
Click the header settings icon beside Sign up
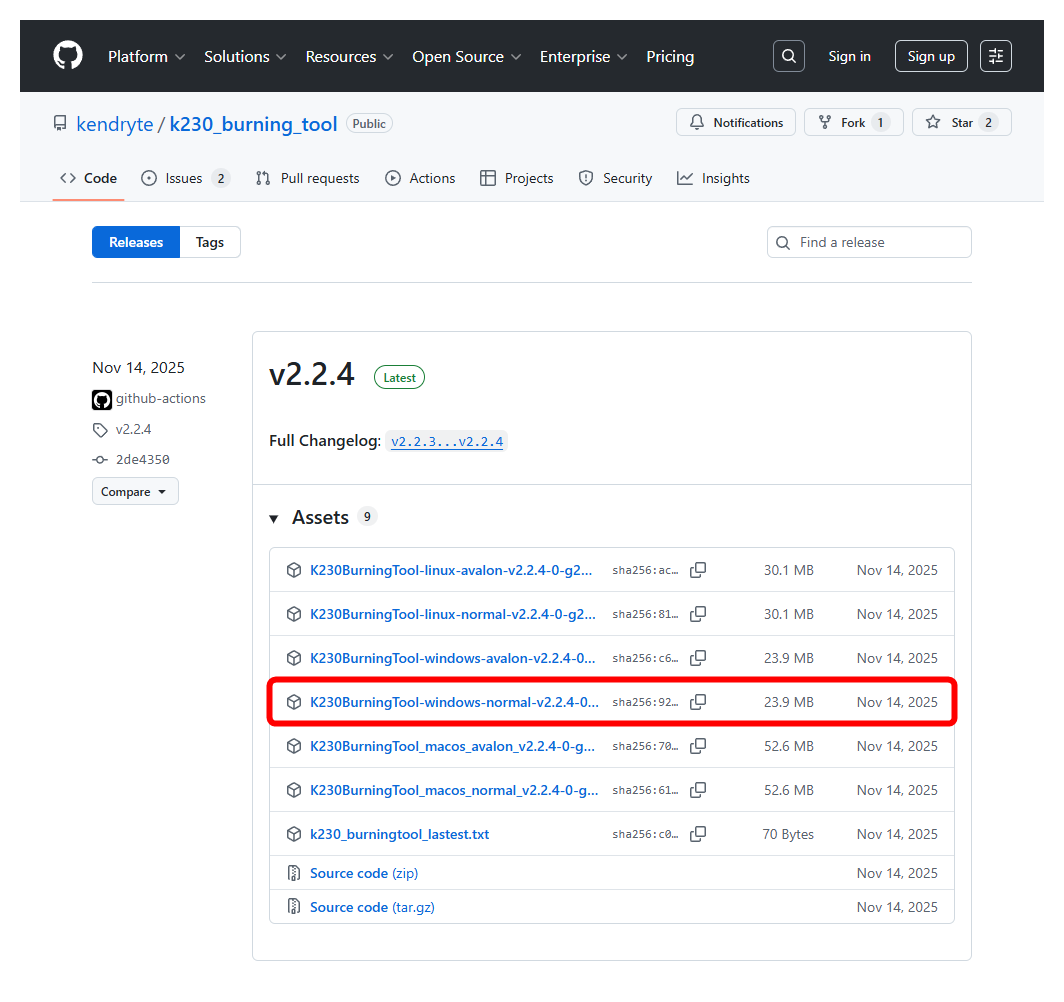(996, 56)
